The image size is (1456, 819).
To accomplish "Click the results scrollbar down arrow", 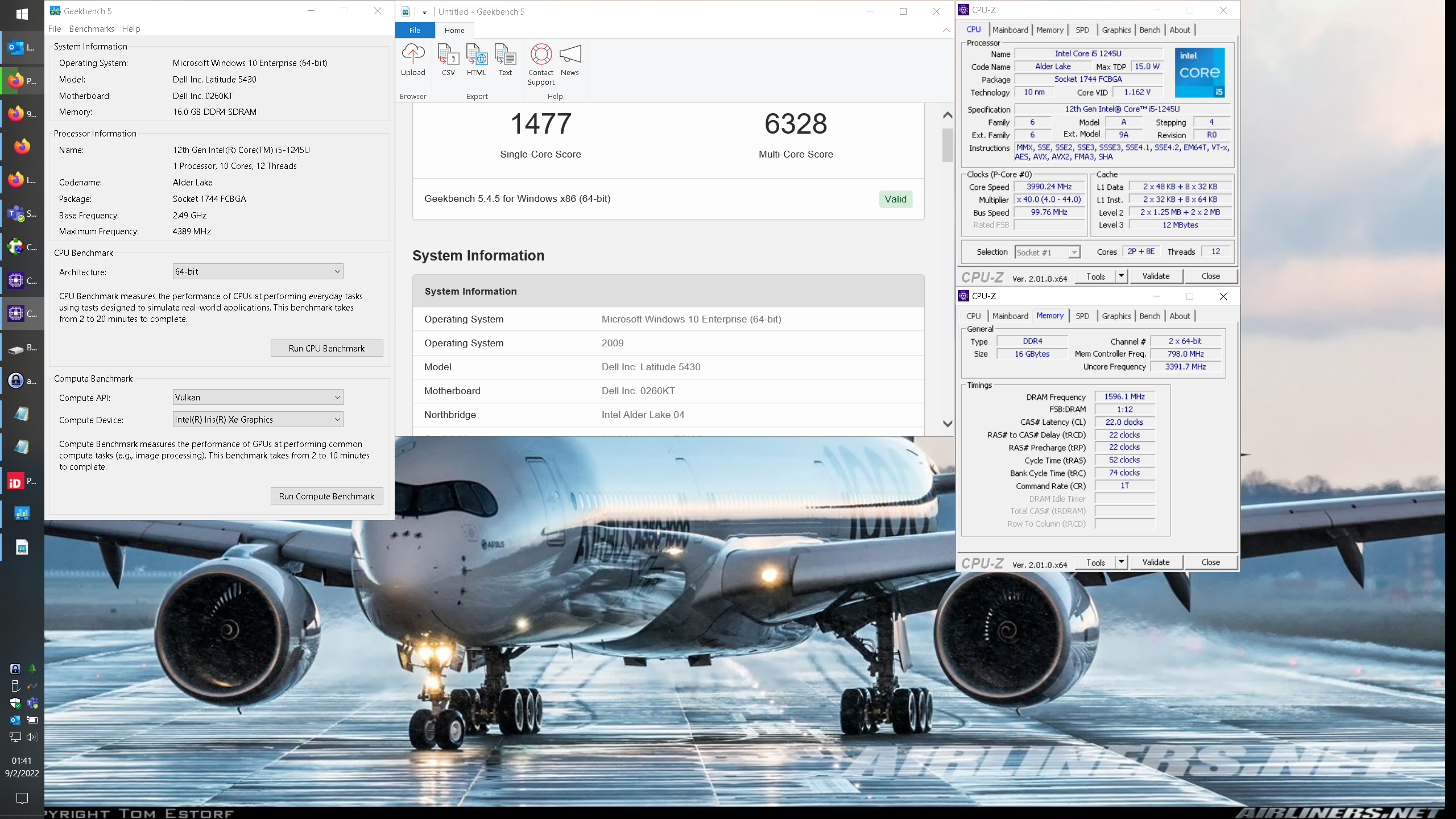I will pos(947,423).
